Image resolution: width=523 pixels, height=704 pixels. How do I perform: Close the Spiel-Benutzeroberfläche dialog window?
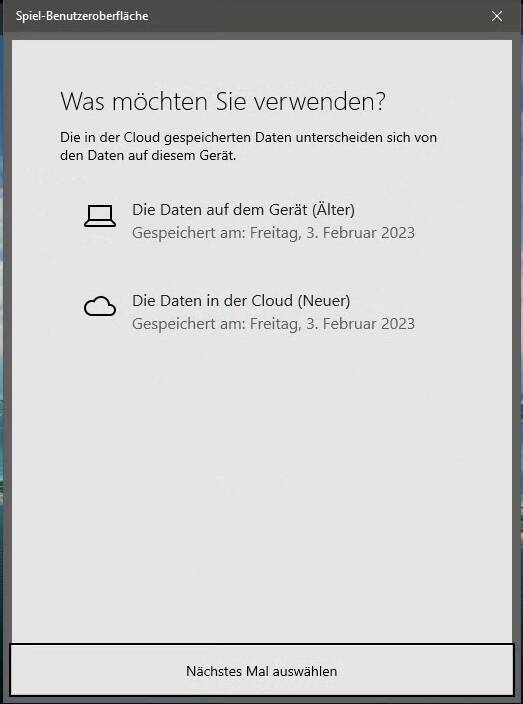[x=497, y=16]
